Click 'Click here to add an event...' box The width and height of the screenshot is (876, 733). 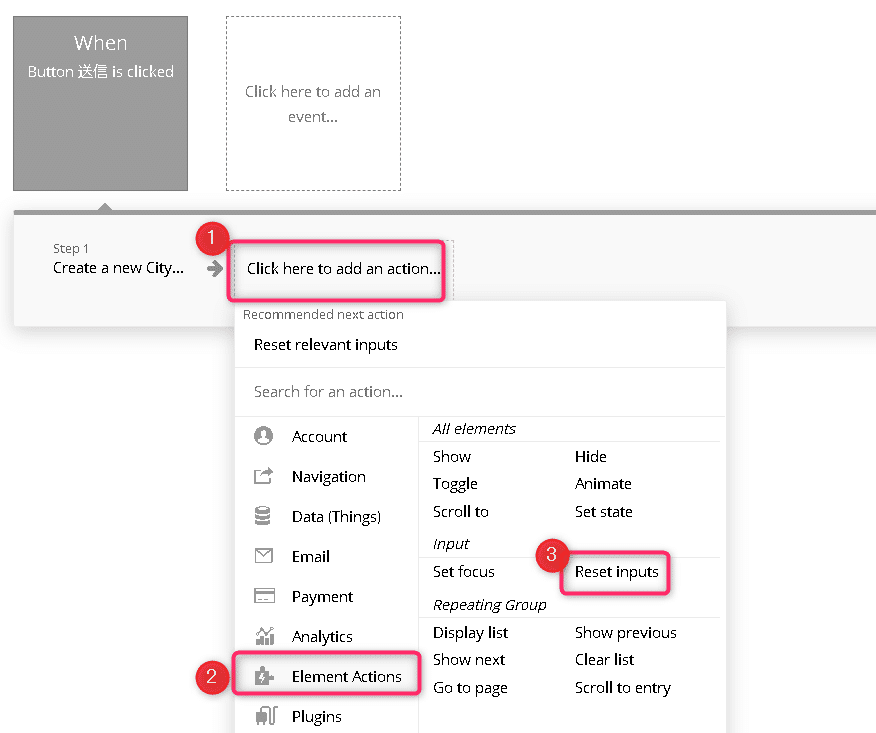point(313,103)
